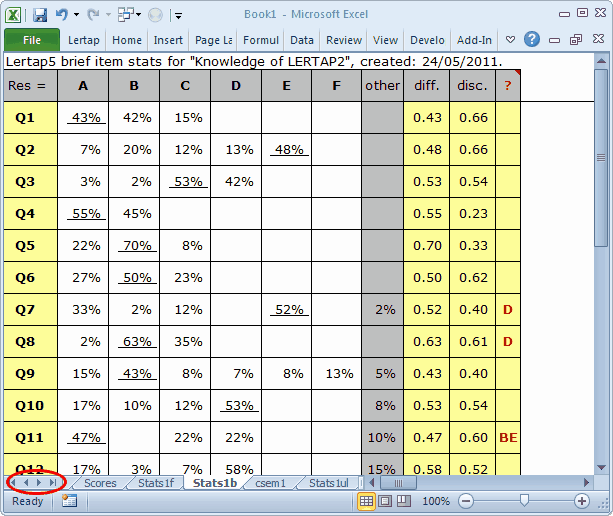Open the Lertap ribbon tab

[x=84, y=40]
